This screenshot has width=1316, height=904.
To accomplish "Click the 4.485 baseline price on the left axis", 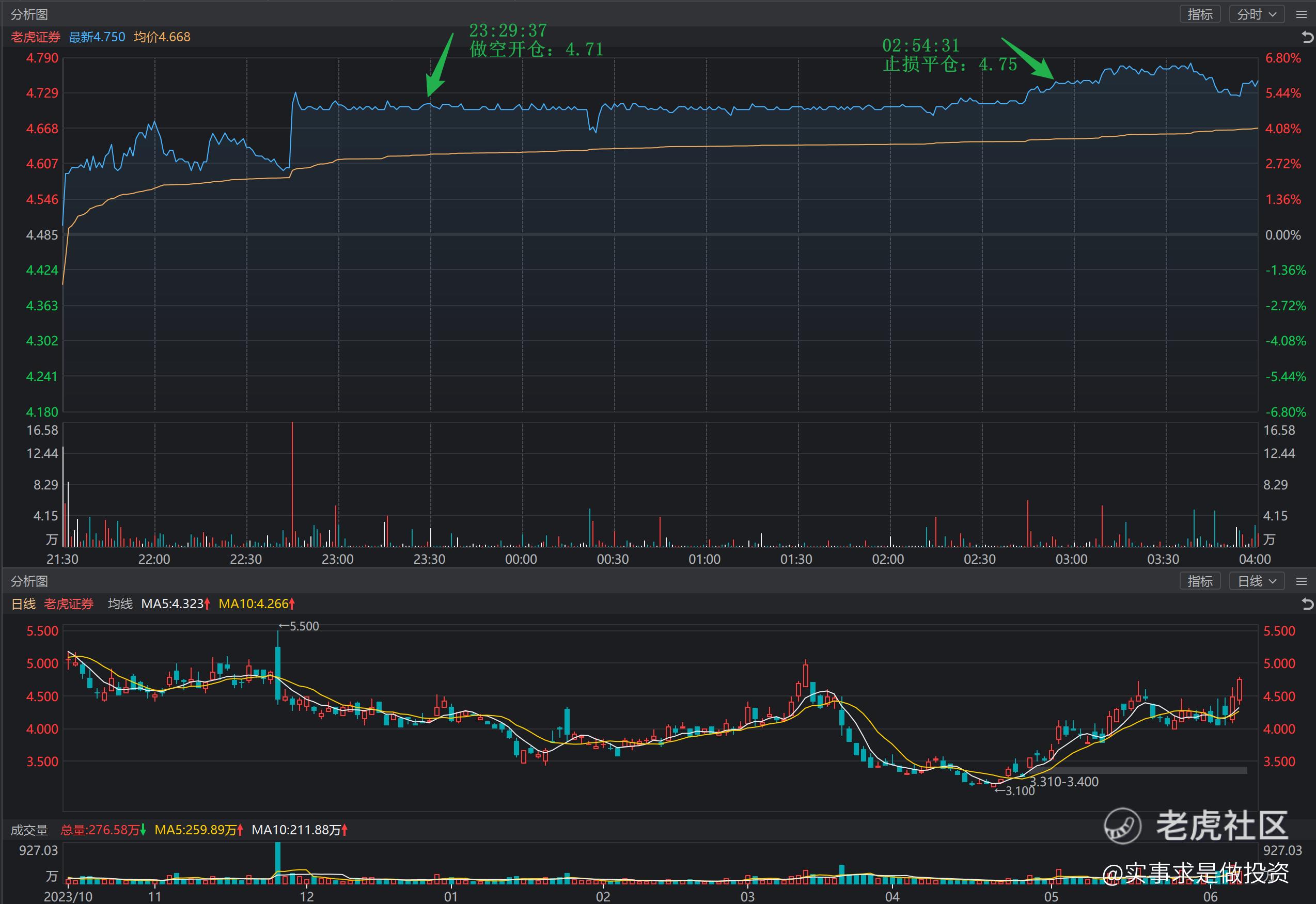I will click(42, 235).
